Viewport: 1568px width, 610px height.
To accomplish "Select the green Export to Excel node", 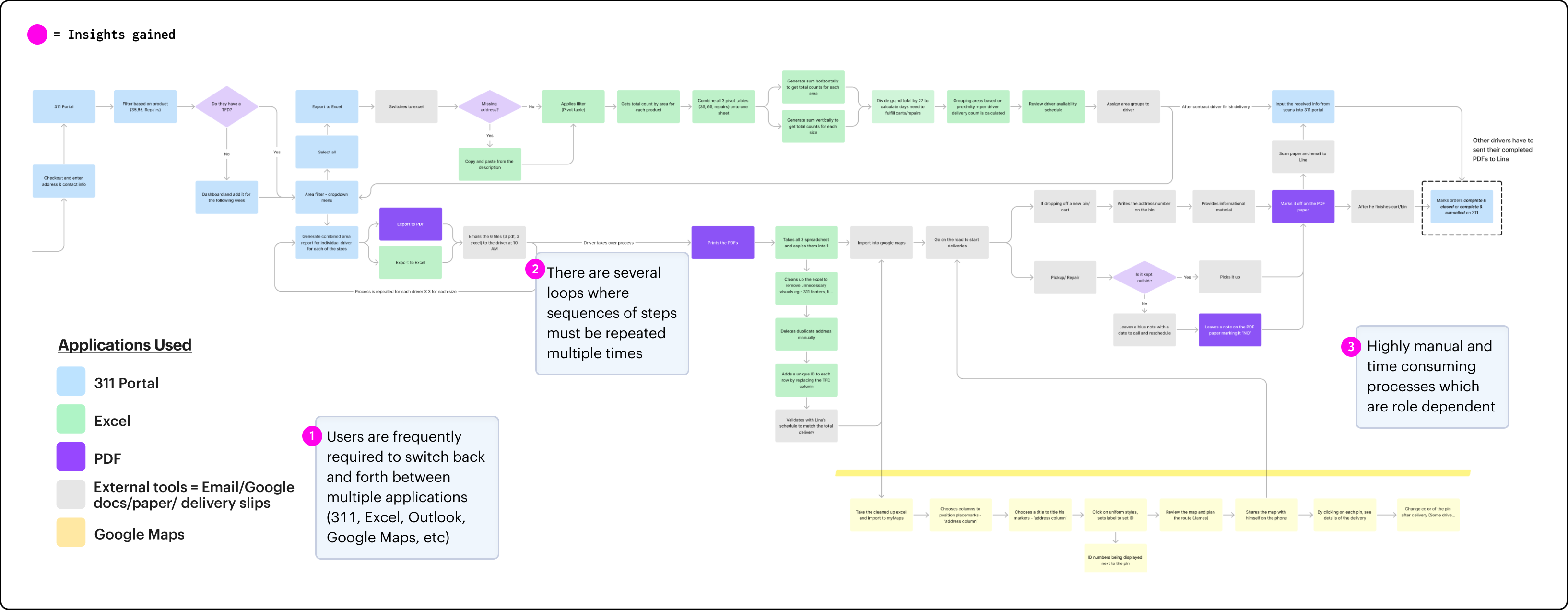I will (410, 262).
